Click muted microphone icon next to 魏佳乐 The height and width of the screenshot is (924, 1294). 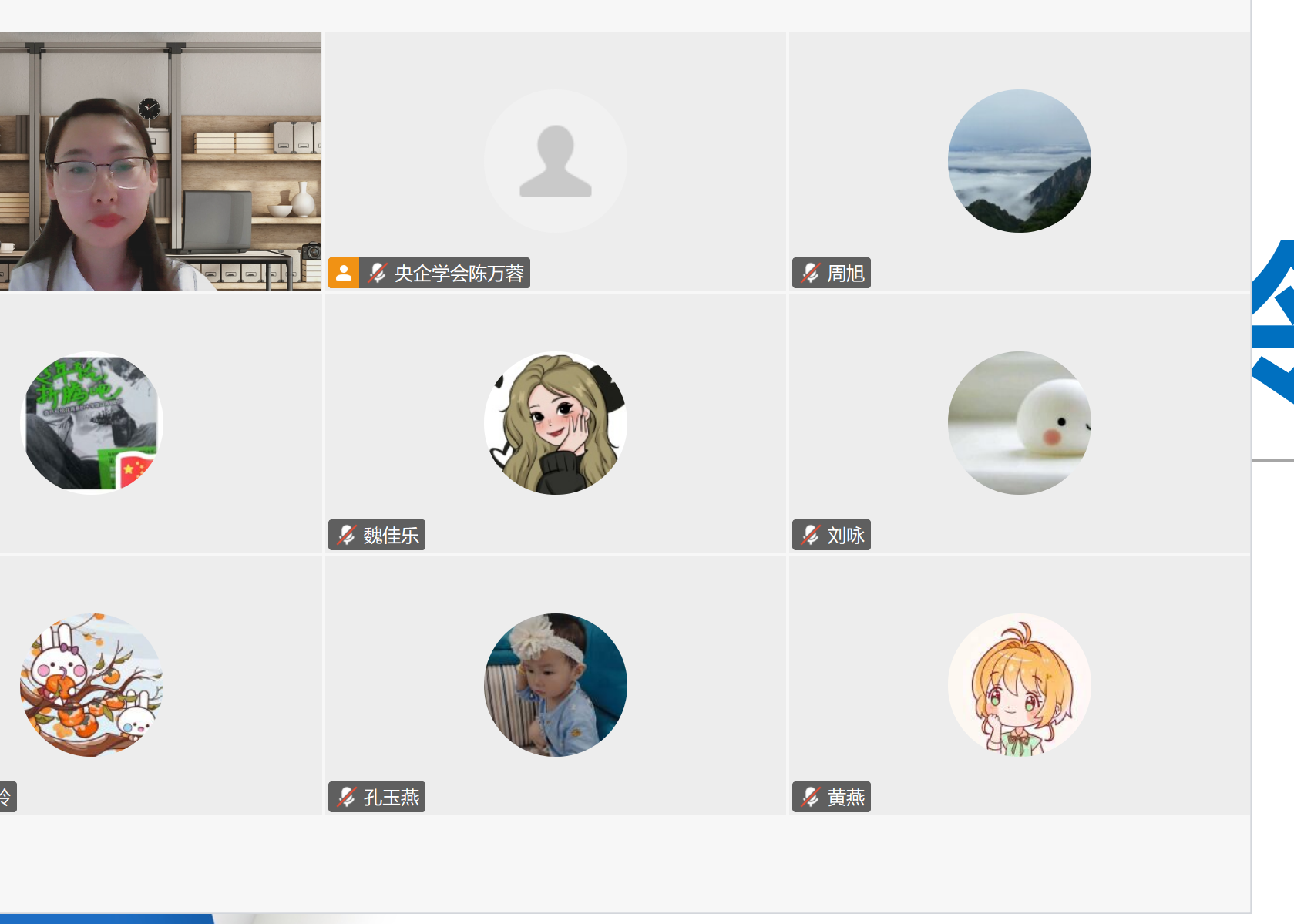[346, 535]
